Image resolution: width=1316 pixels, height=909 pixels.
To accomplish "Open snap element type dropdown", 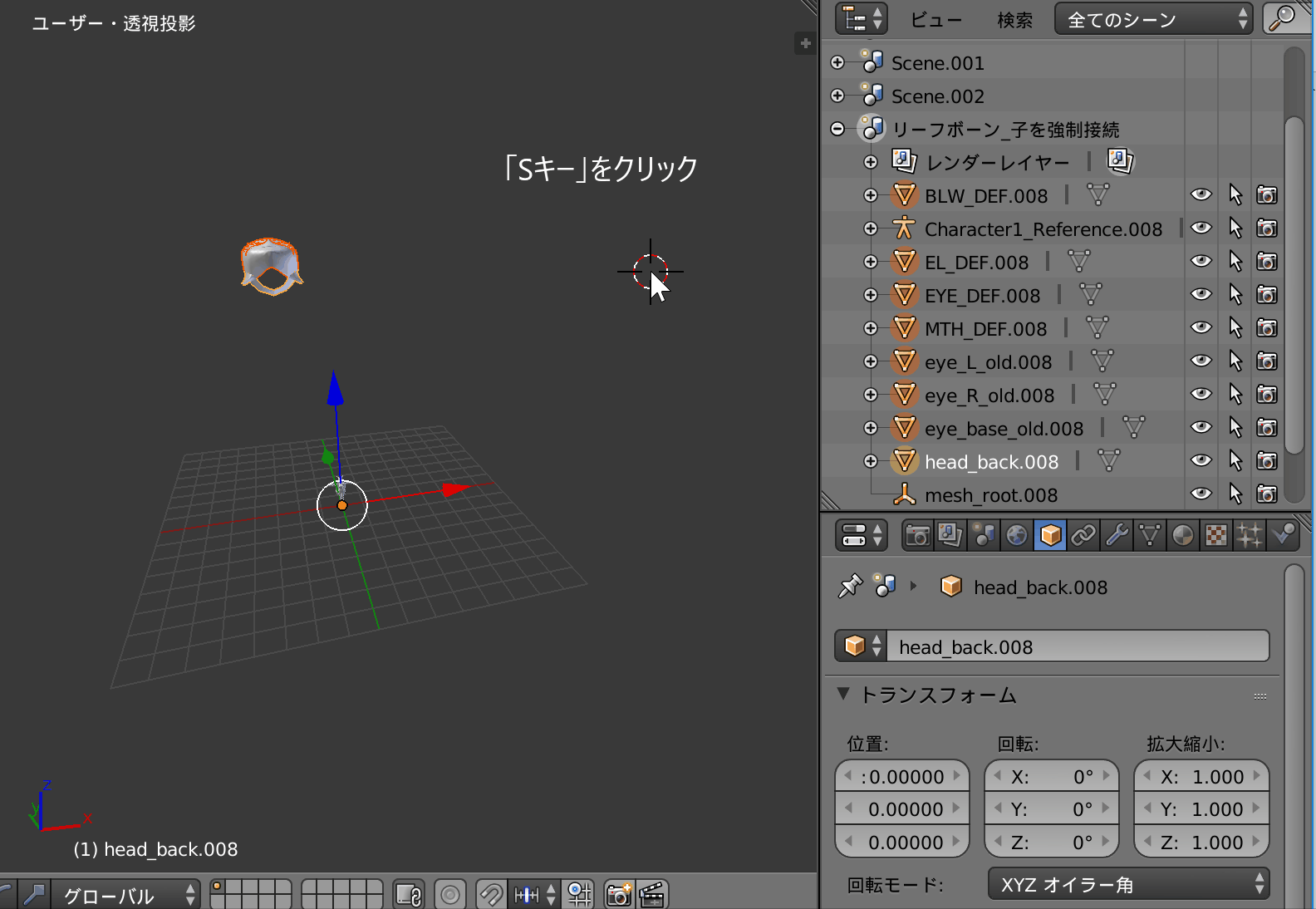I will (x=534, y=894).
